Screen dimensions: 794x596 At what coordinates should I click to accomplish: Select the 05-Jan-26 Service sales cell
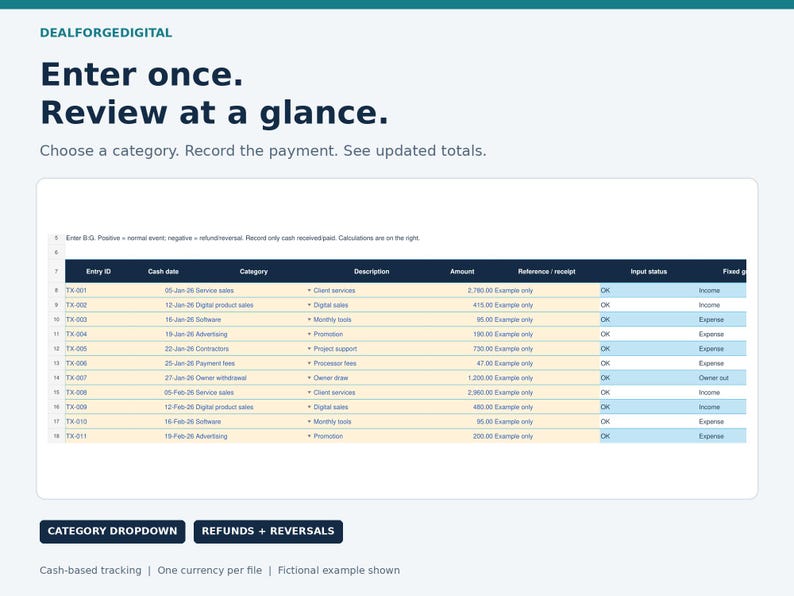tap(199, 291)
